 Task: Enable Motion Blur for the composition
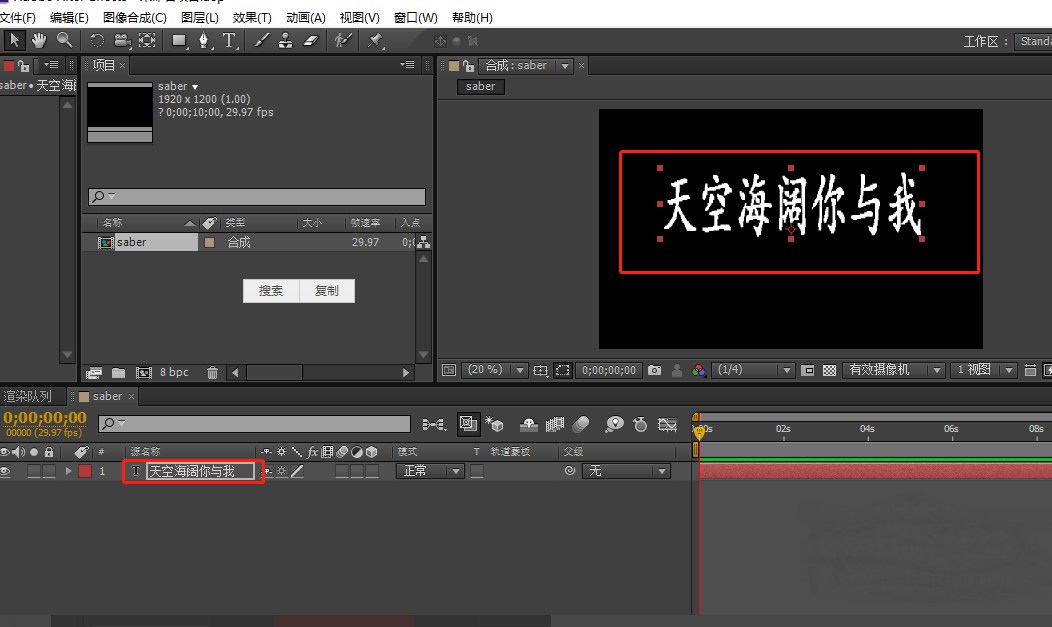point(581,424)
